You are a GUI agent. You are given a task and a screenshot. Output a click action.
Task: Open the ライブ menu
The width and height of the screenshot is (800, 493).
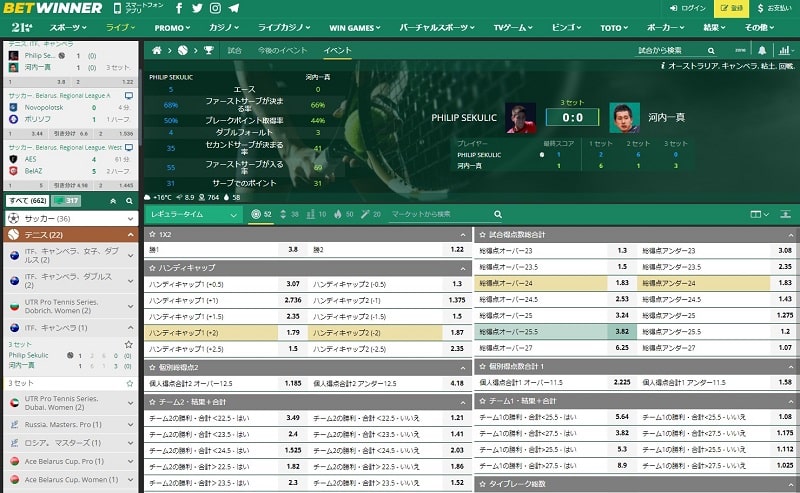[120, 28]
